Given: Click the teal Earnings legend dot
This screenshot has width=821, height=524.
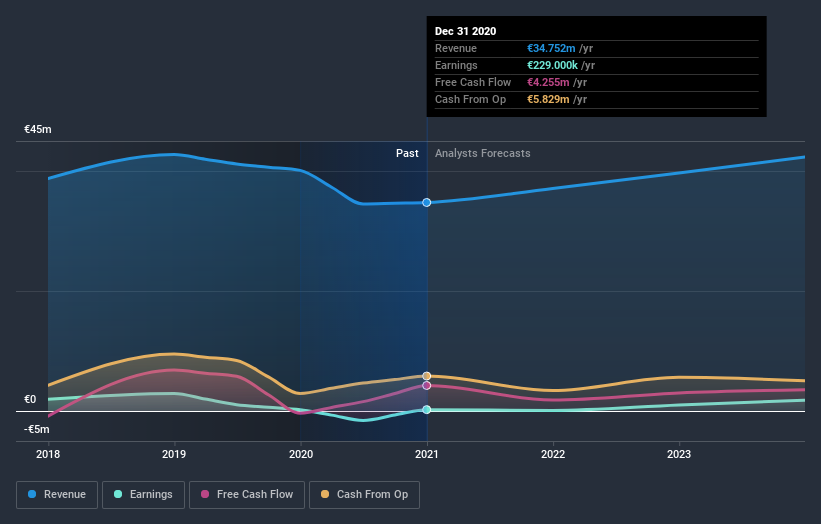Looking at the screenshot, I should click(x=118, y=494).
